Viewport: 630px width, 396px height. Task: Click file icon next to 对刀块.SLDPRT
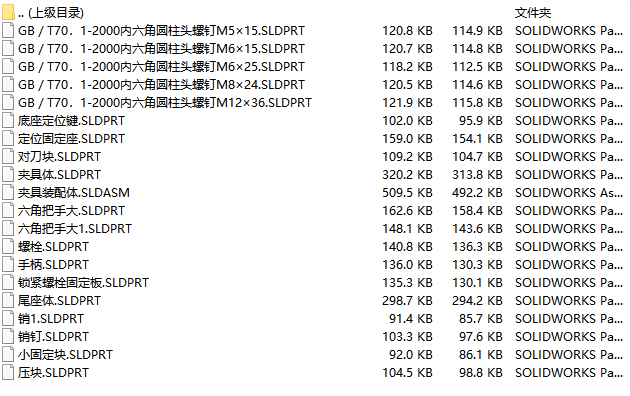[8, 156]
